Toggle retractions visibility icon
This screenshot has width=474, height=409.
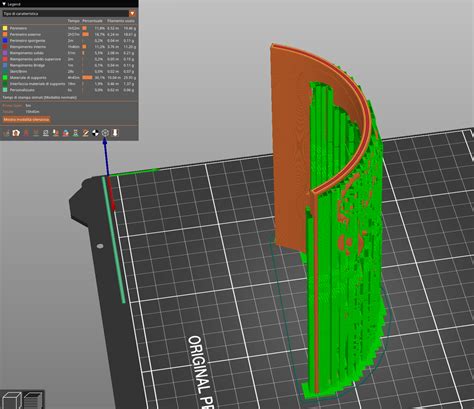click(x=26, y=133)
